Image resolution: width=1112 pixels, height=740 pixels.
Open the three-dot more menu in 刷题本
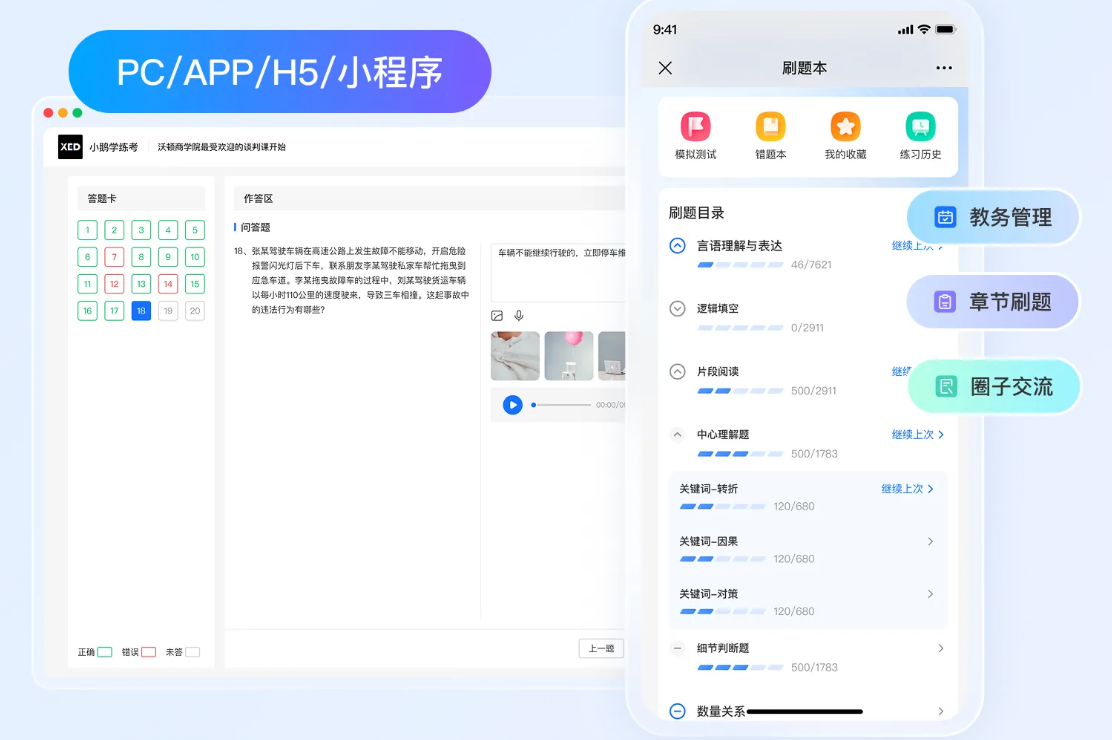coord(944,68)
